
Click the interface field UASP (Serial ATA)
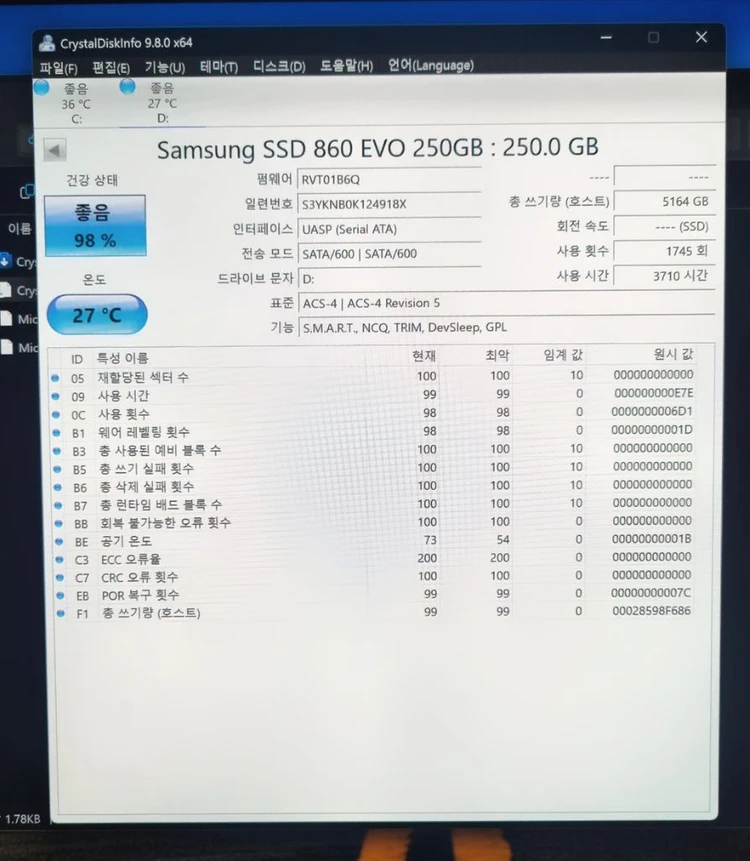[x=389, y=229]
